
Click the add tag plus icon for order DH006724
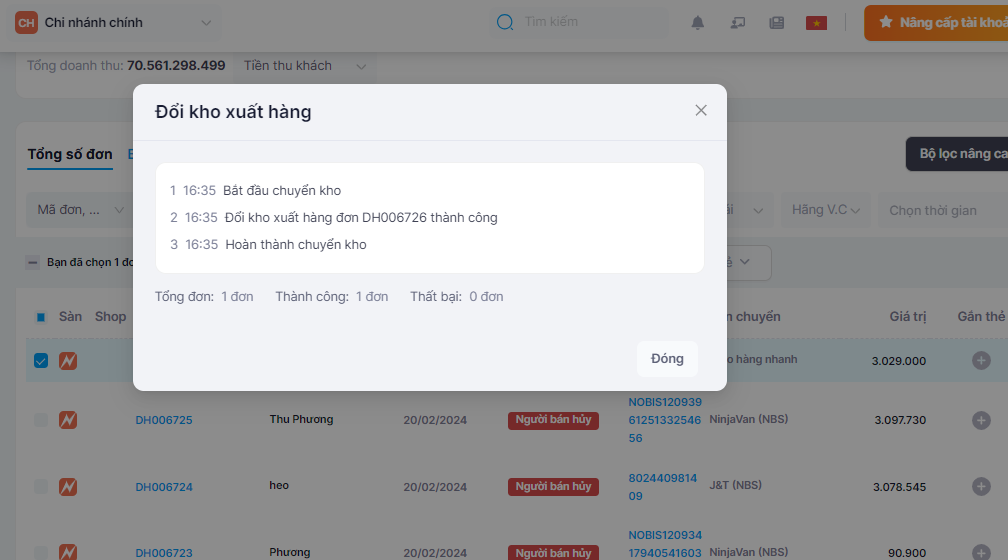[x=981, y=487]
